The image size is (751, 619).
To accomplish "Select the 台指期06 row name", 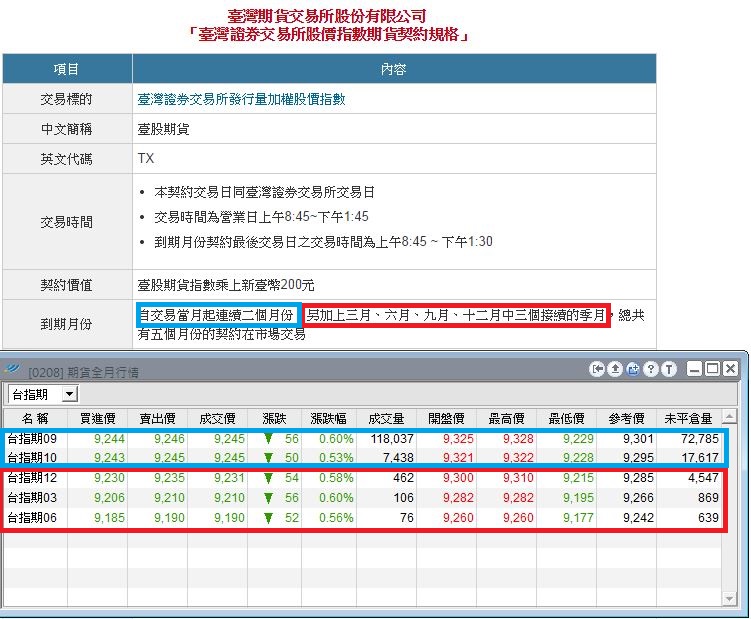I will (32, 518).
